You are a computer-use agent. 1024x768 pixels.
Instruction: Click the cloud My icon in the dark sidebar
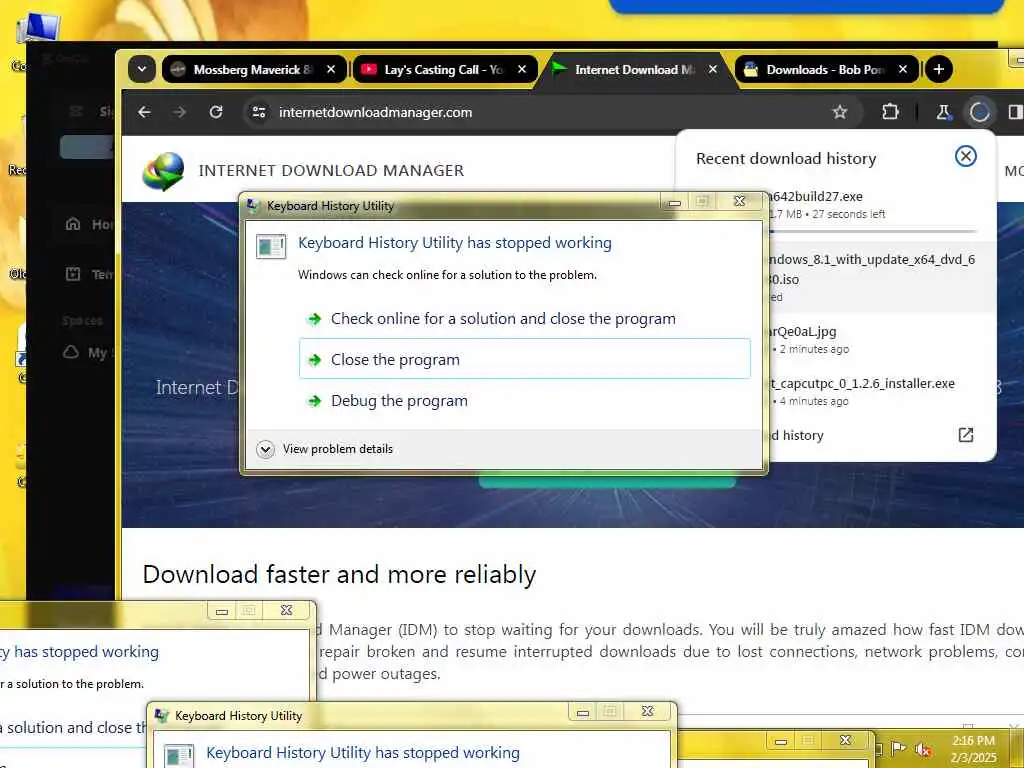pyautogui.click(x=71, y=352)
